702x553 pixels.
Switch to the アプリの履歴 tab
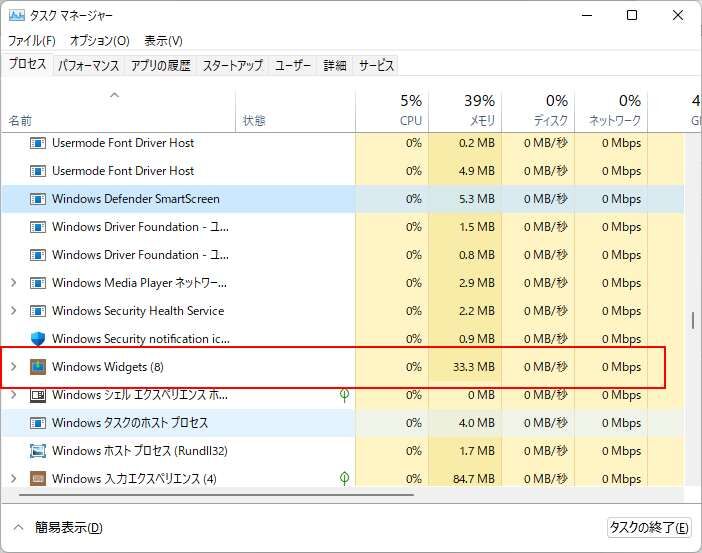161,66
